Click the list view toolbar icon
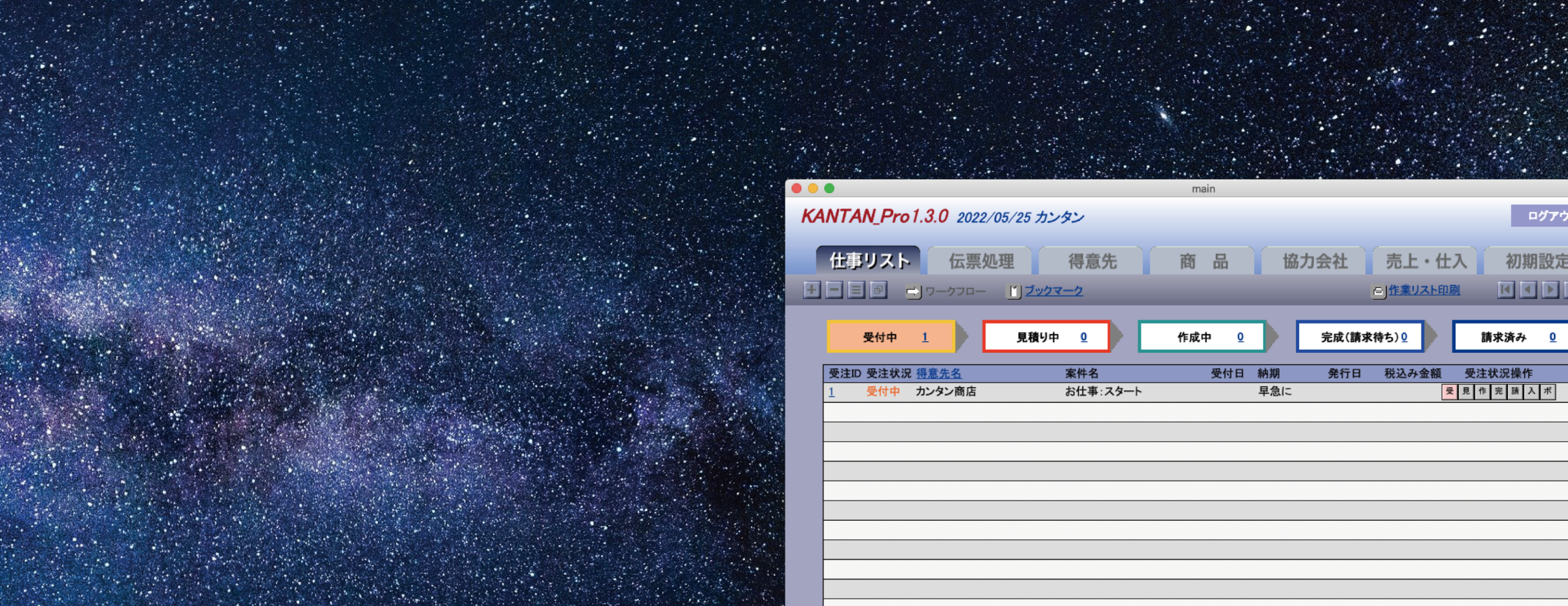This screenshot has height=606, width=1568. [856, 290]
